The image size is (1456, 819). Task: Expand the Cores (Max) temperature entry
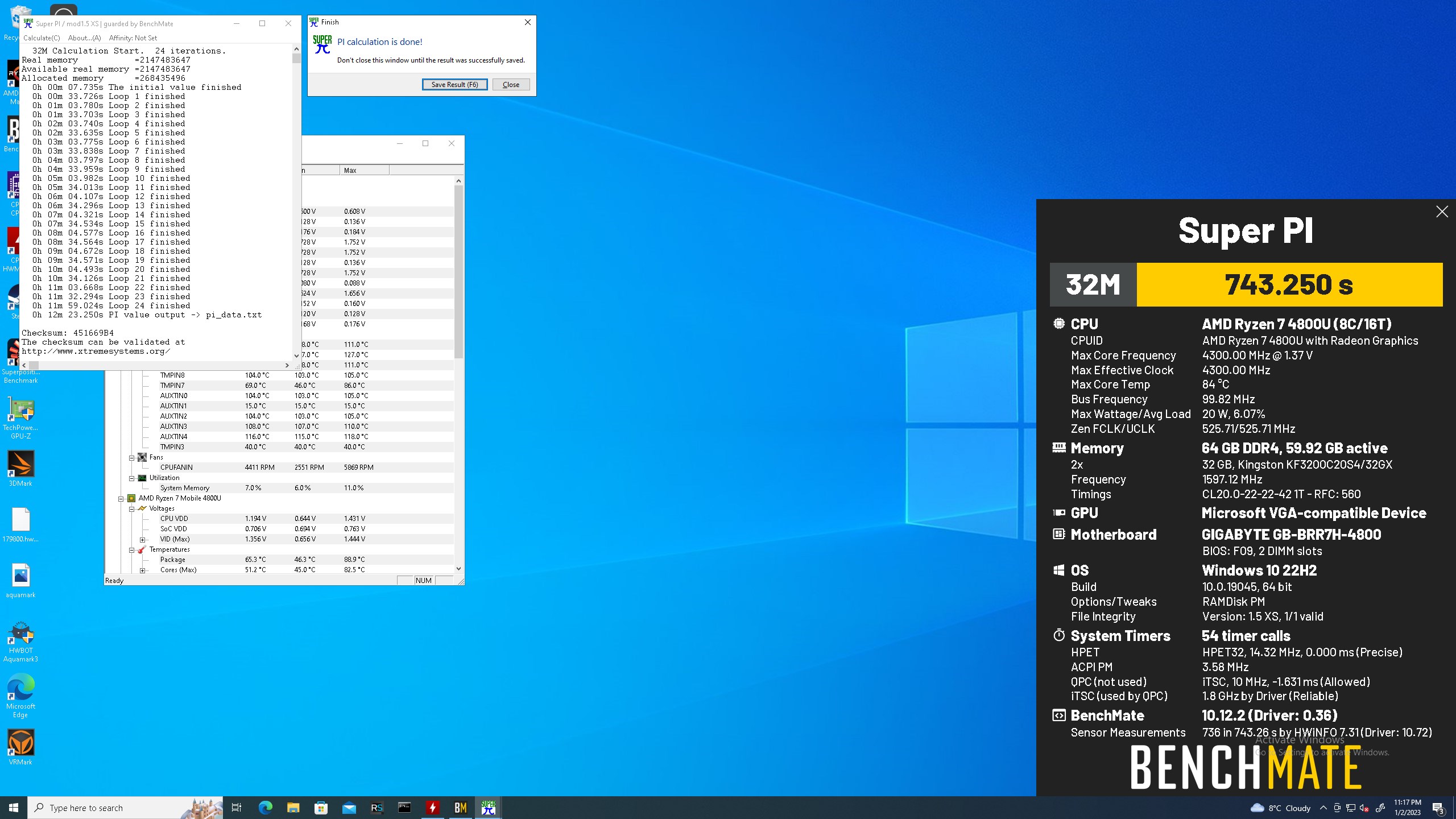(x=142, y=570)
